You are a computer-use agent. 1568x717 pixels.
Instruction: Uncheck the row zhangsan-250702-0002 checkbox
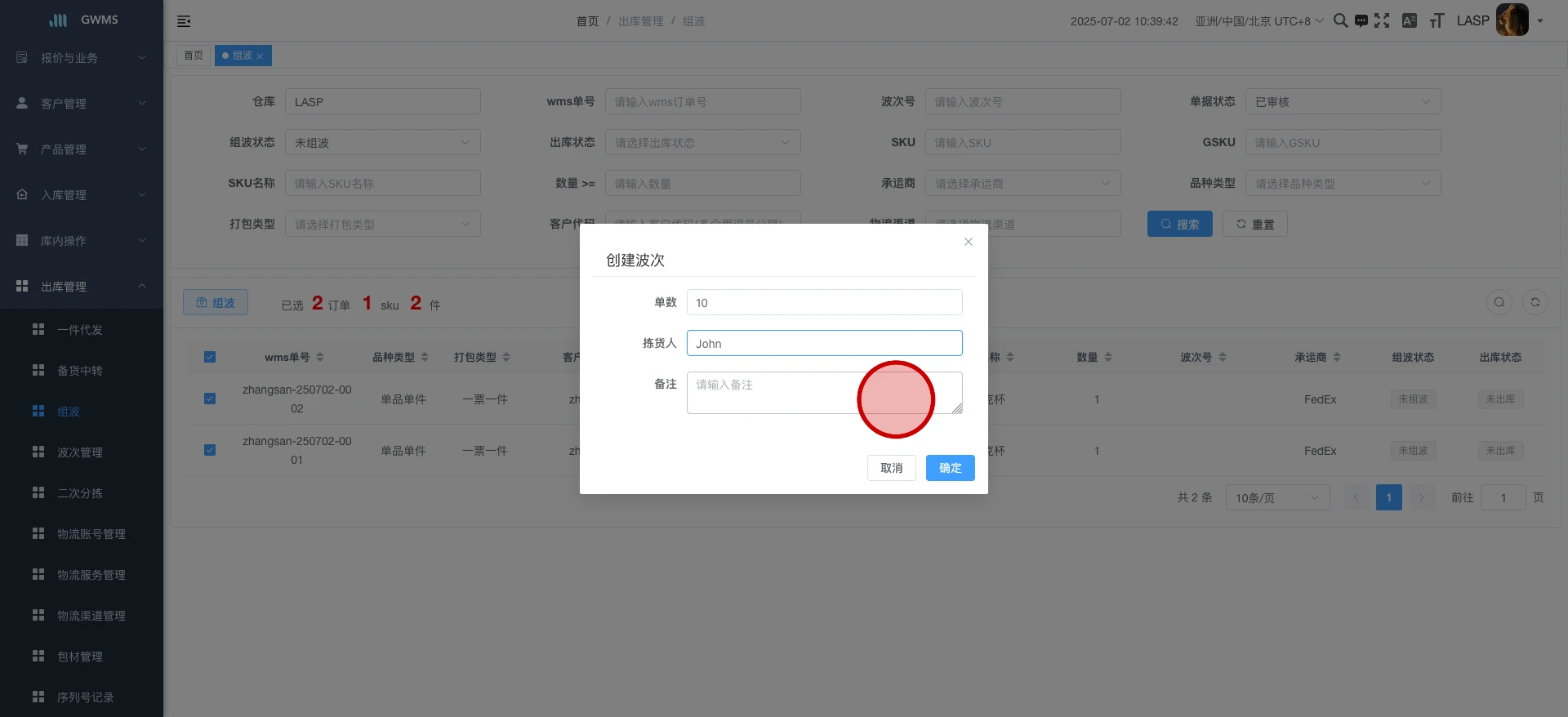pos(210,399)
